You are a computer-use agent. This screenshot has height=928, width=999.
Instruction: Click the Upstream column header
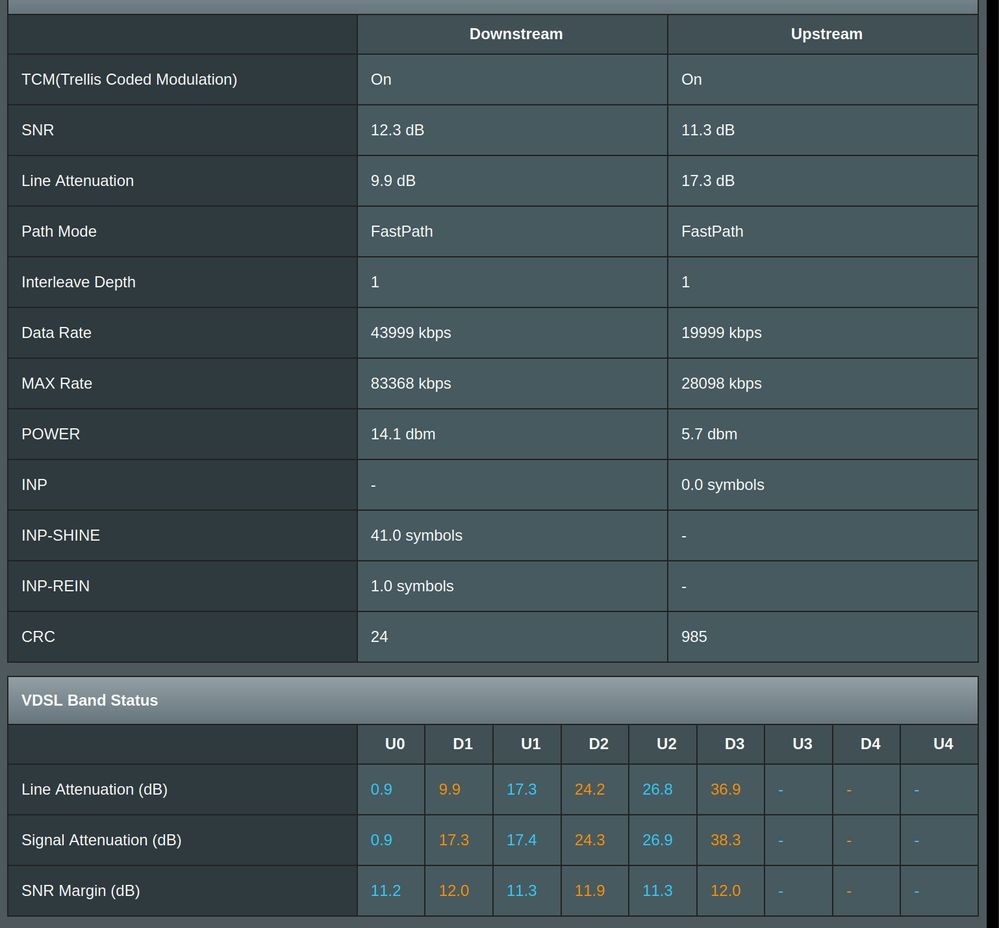pos(826,34)
